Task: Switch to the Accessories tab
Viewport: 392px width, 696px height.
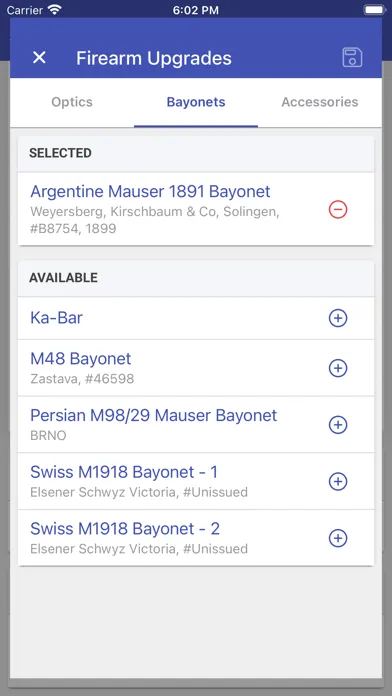Action: click(x=320, y=102)
